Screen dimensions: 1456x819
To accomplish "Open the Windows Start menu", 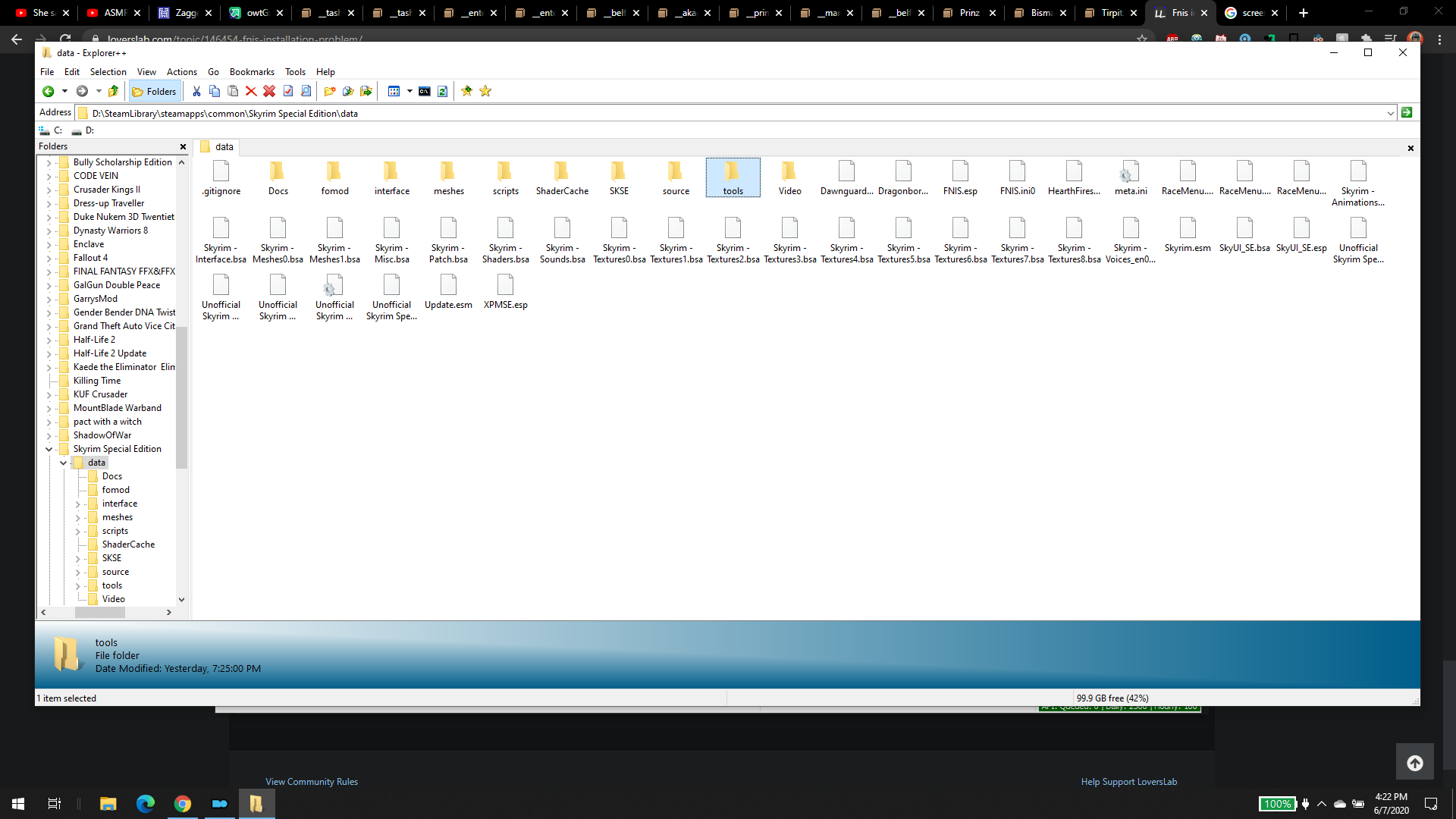I will [x=18, y=804].
